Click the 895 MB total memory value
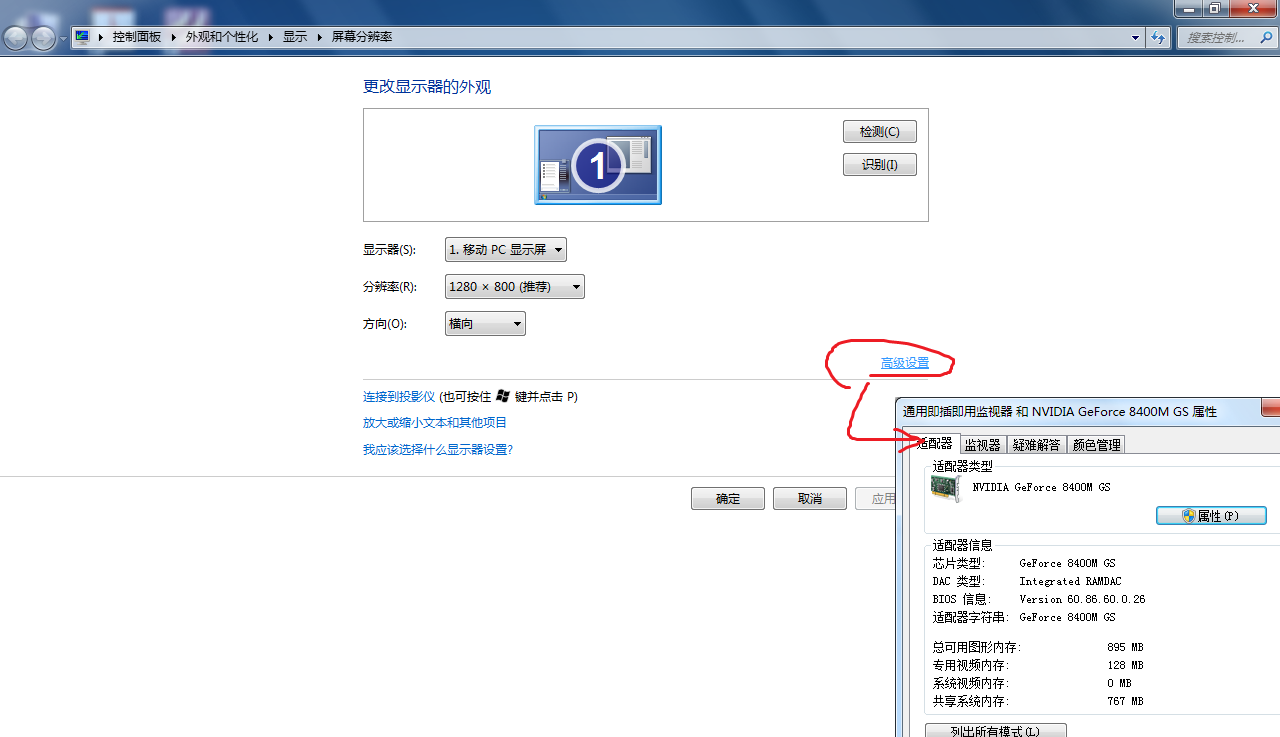This screenshot has width=1280, height=737. pos(1125,647)
